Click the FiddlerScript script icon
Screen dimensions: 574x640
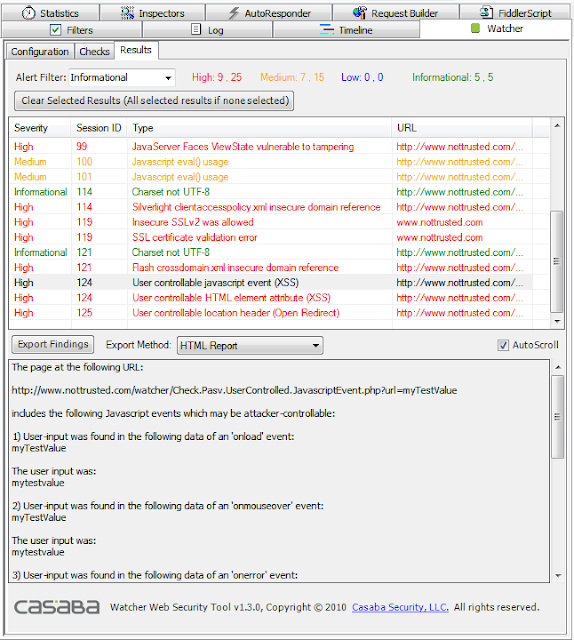coord(486,13)
